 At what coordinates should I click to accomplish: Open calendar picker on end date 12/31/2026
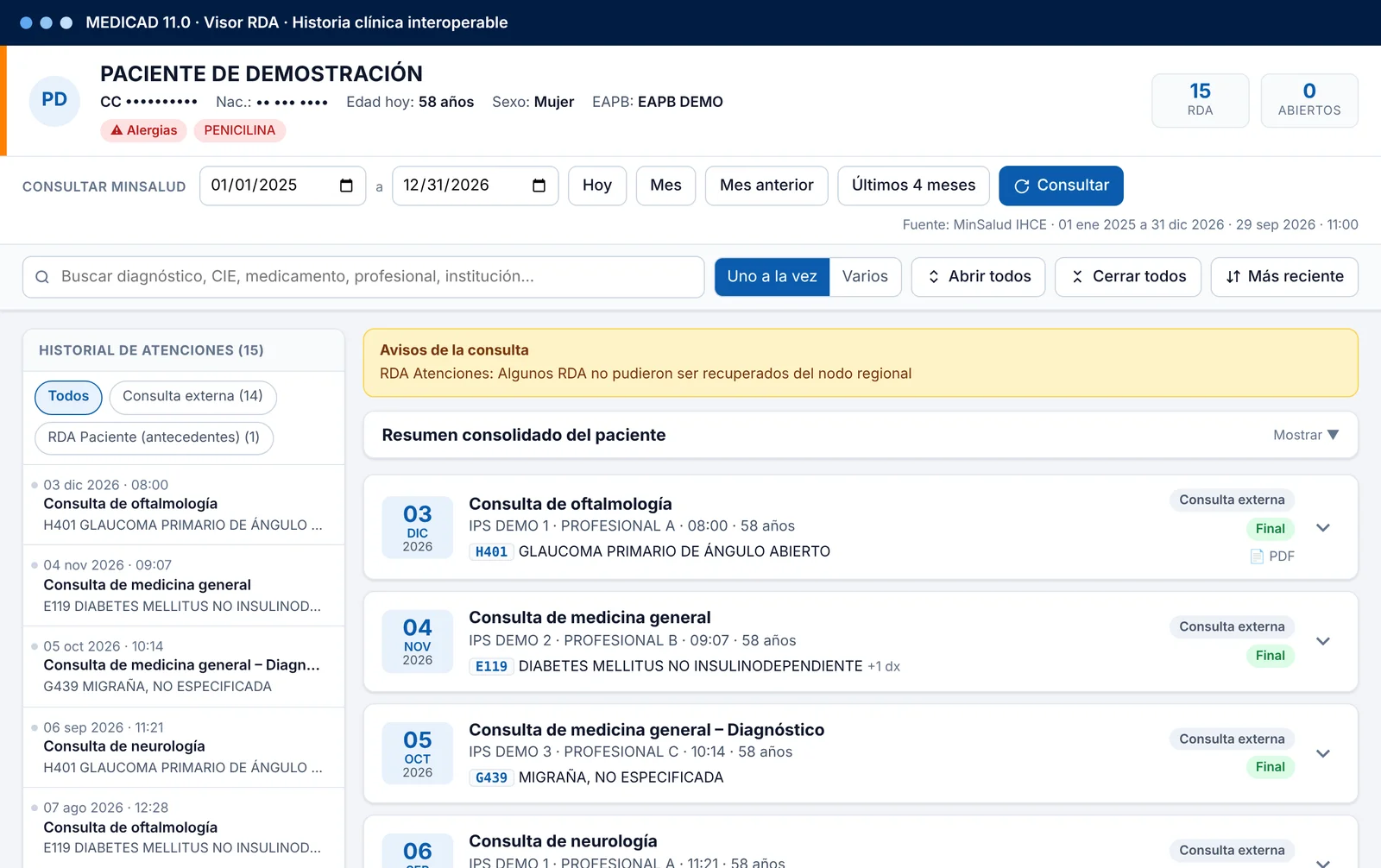(539, 186)
